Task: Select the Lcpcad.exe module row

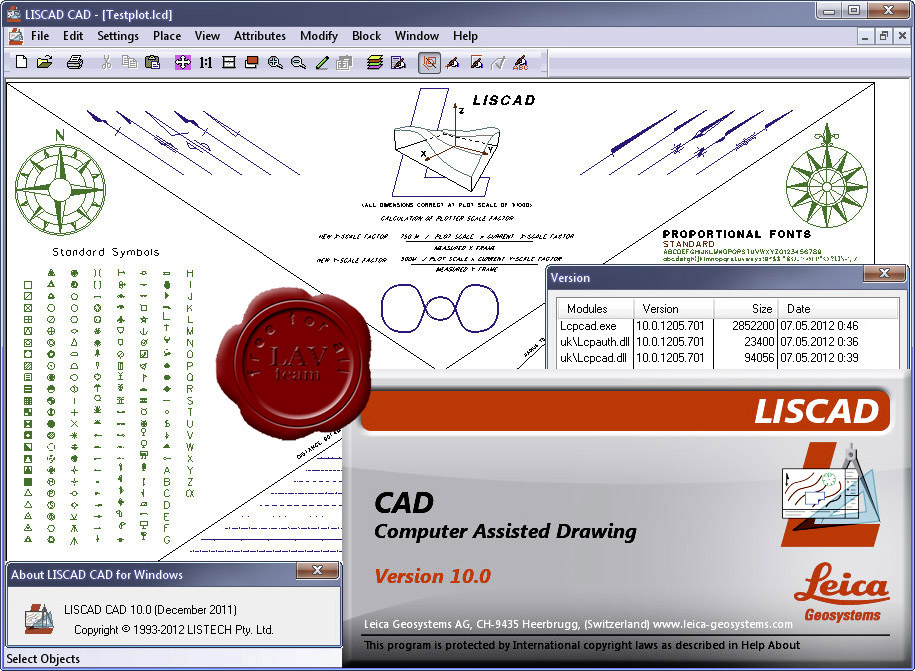Action: point(728,326)
